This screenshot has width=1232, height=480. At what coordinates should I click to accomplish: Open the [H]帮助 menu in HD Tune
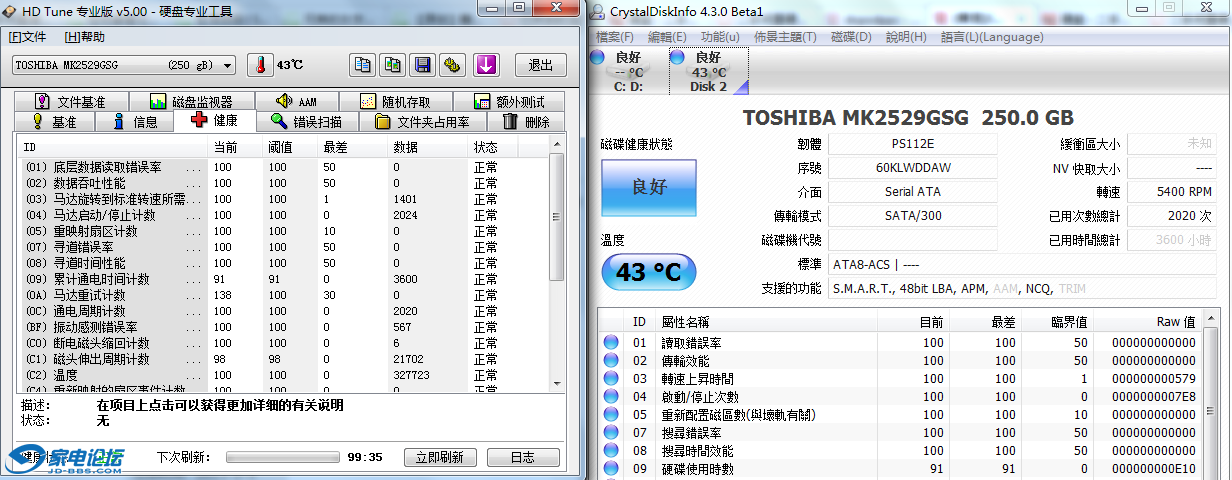84,36
